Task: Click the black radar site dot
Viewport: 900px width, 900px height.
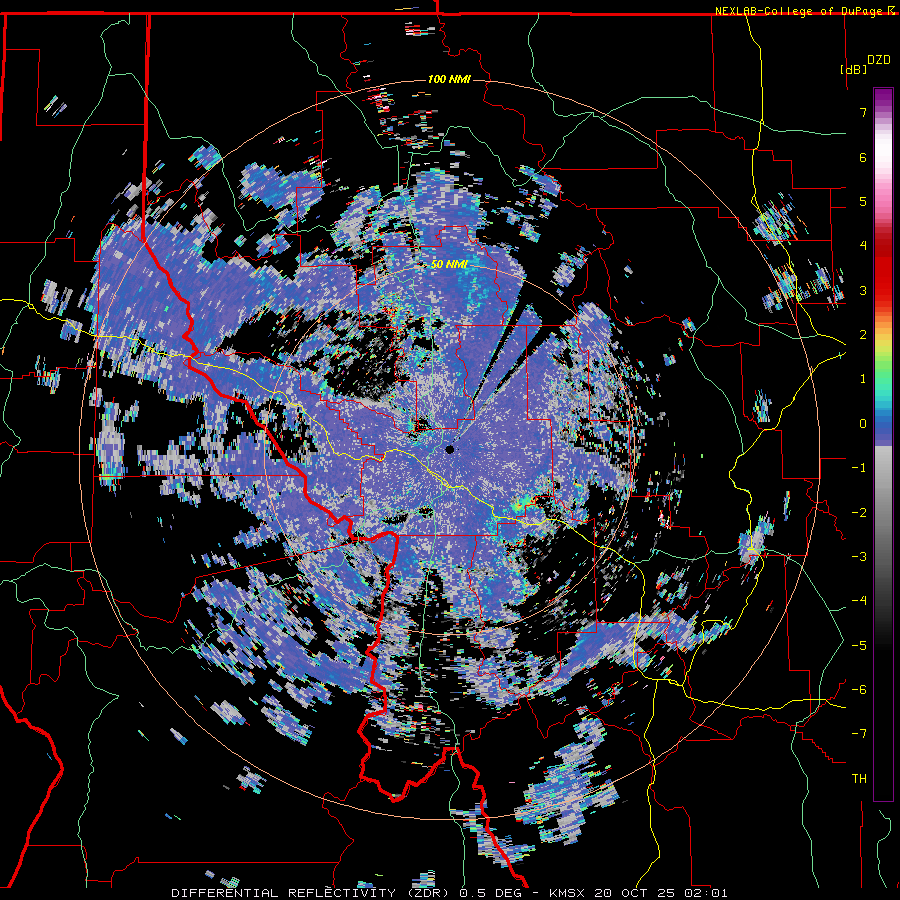Action: pos(449,449)
